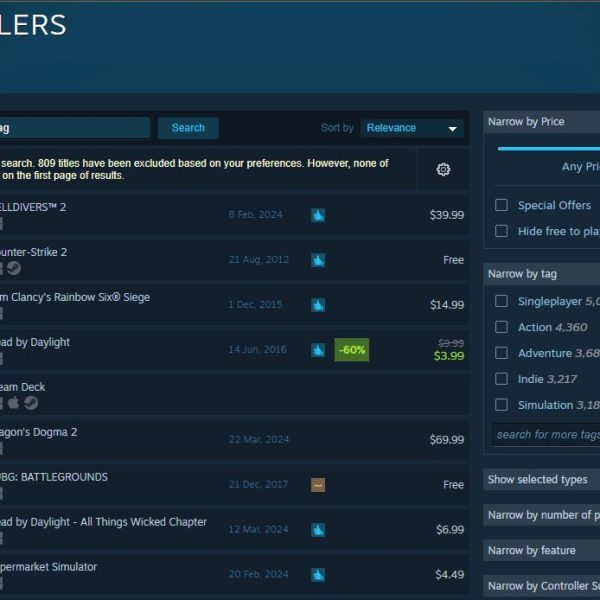The image size is (600, 600).
Task: Expand Narrow by number of players
Action: click(x=541, y=515)
